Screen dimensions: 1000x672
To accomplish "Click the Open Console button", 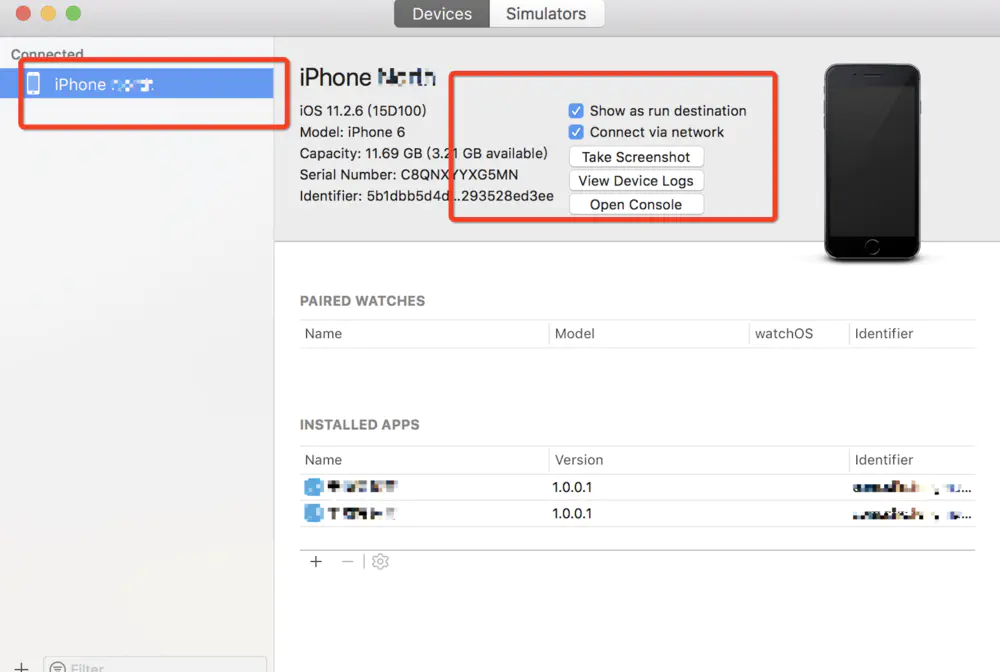I will coord(636,204).
